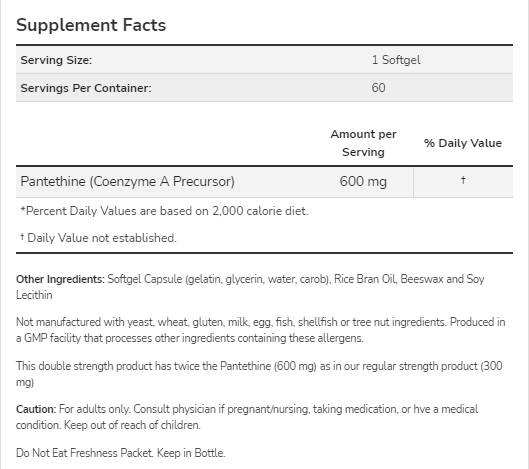Click the dagger symbol in Daily Value cell
The image size is (529, 469).
point(463,180)
